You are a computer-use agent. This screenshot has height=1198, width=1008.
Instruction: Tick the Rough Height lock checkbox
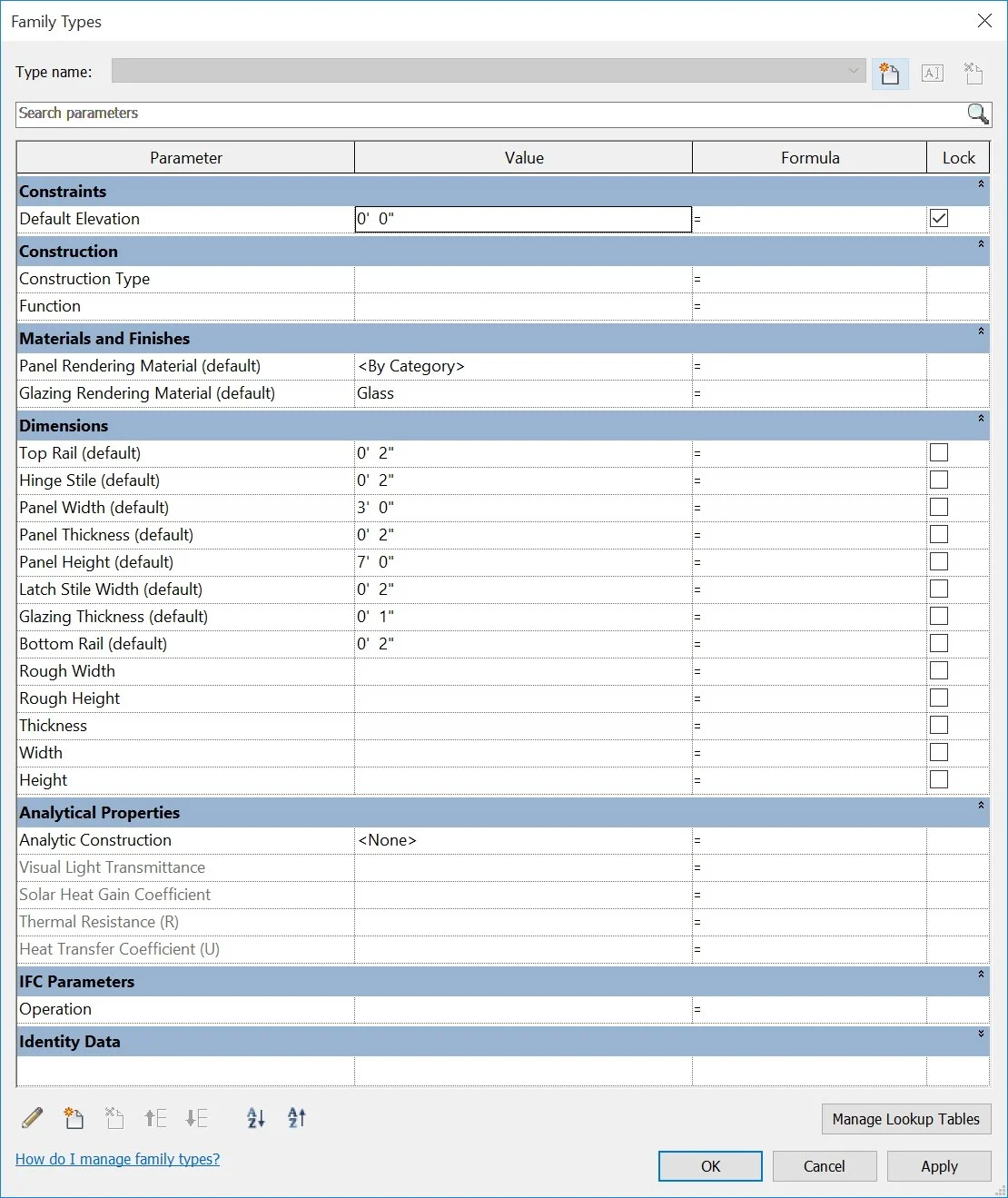click(x=939, y=698)
